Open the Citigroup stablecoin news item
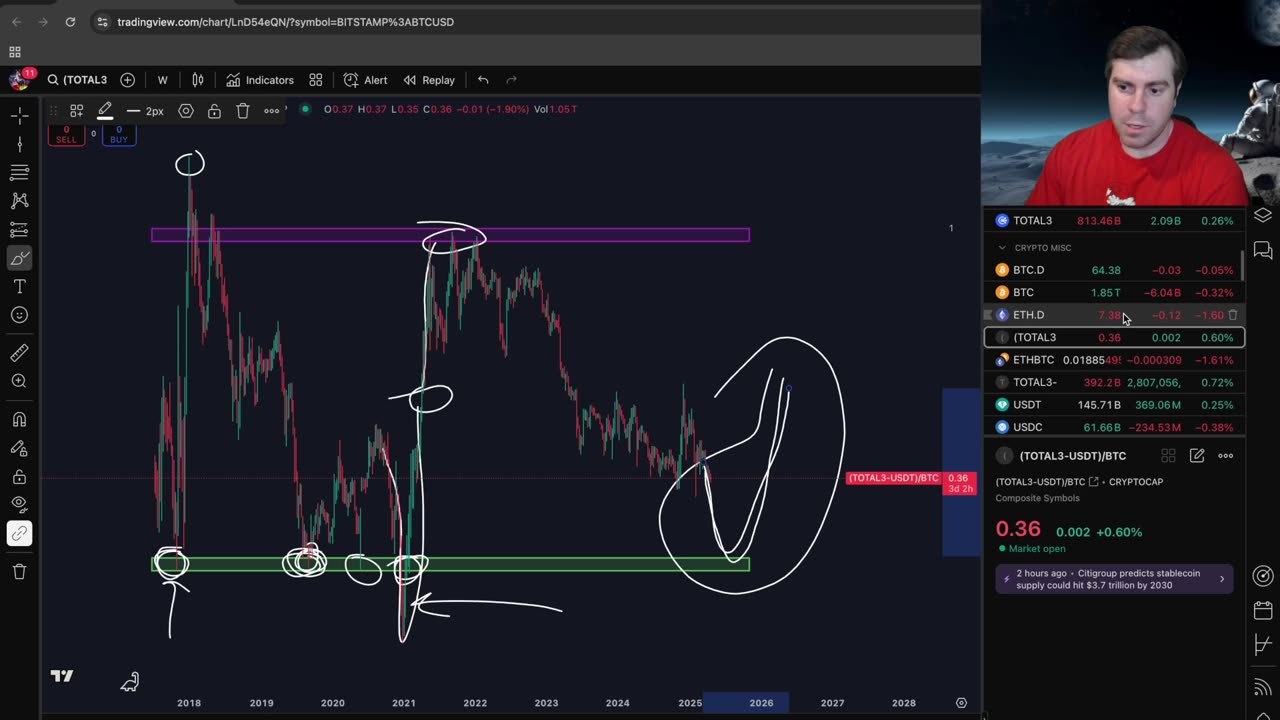1280x720 pixels. (1114, 579)
